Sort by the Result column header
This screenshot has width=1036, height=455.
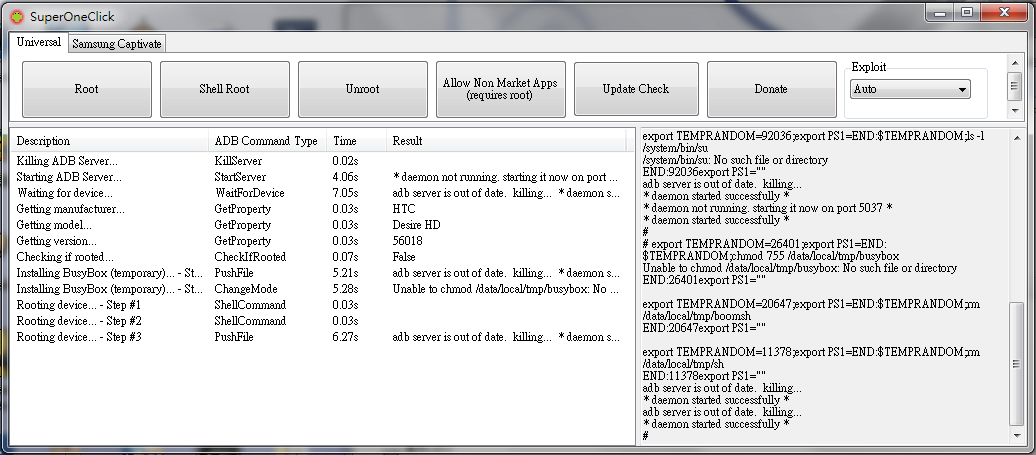point(506,141)
